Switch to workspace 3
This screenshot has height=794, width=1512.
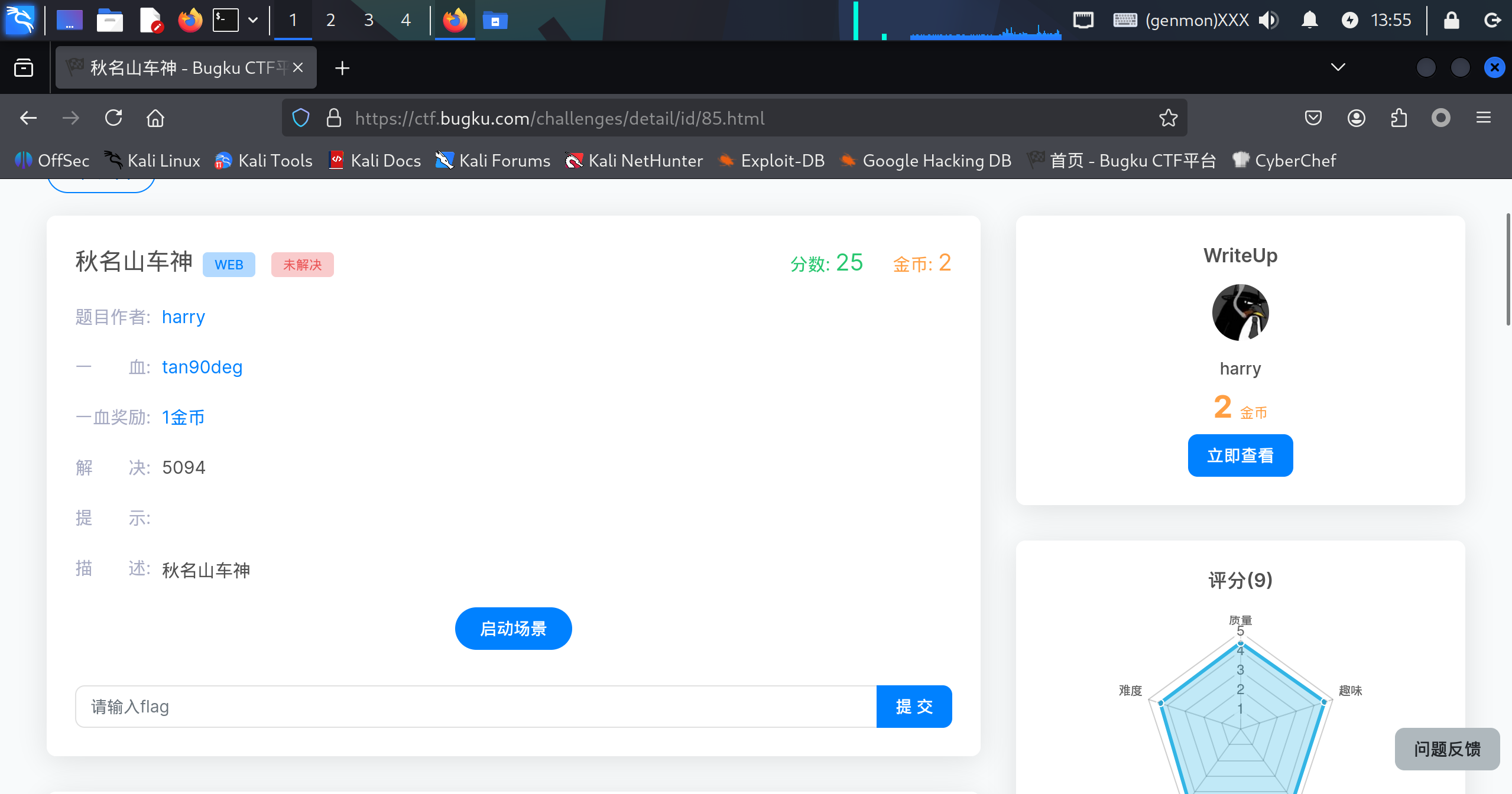(x=368, y=20)
